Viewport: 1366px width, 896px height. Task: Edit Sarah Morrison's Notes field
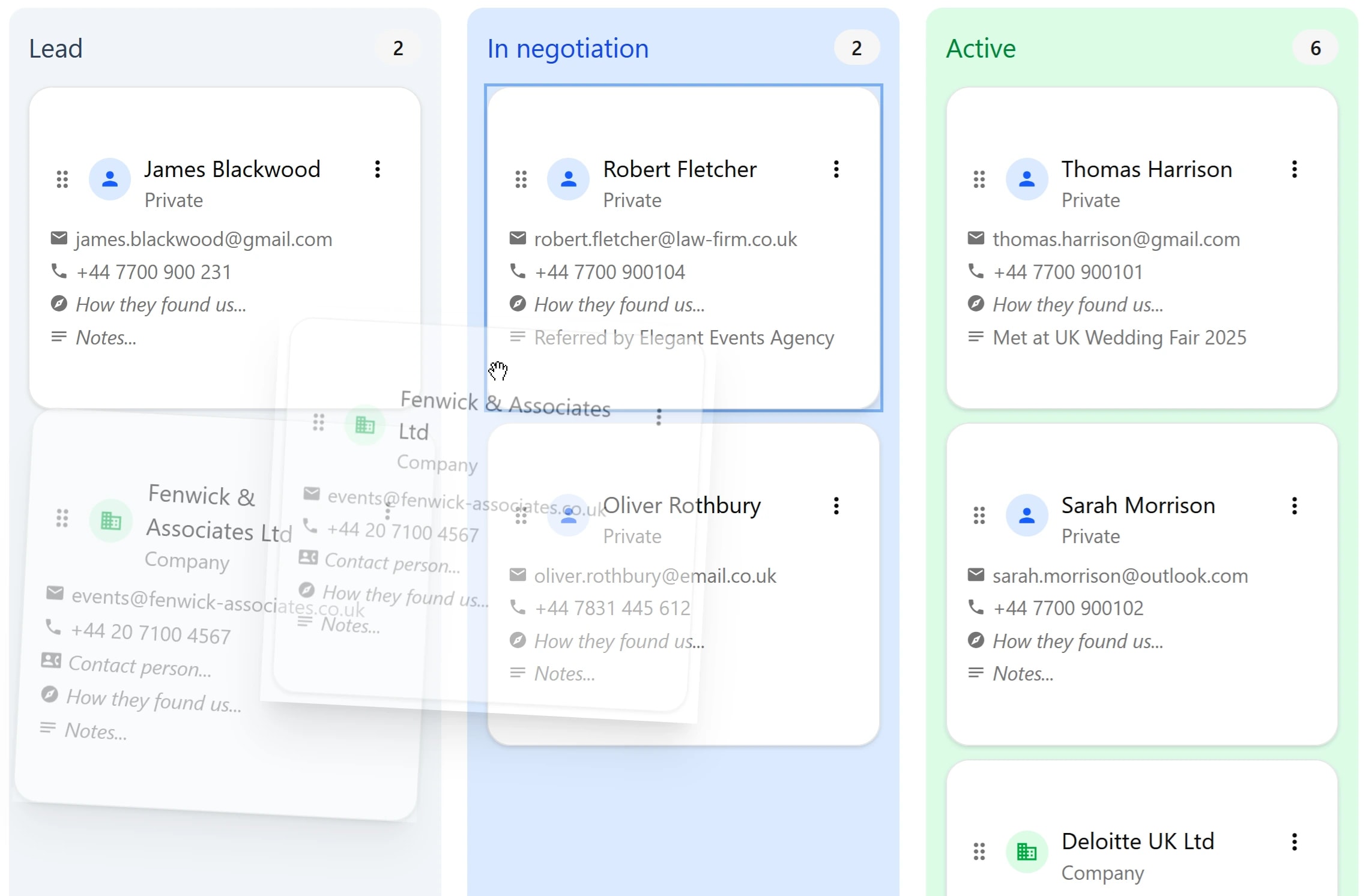click(1023, 673)
